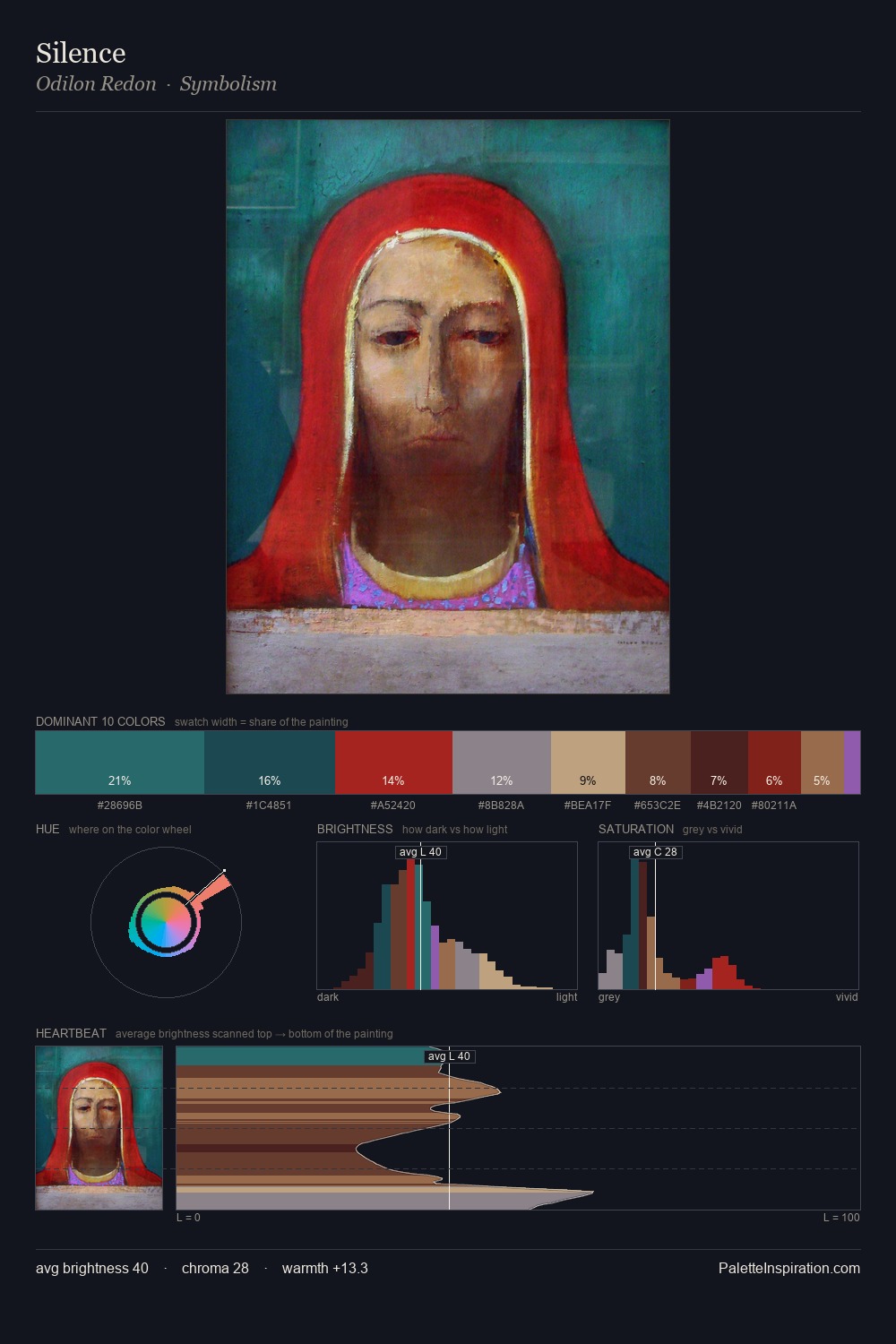Click the '#4B2120' hex code

(719, 806)
